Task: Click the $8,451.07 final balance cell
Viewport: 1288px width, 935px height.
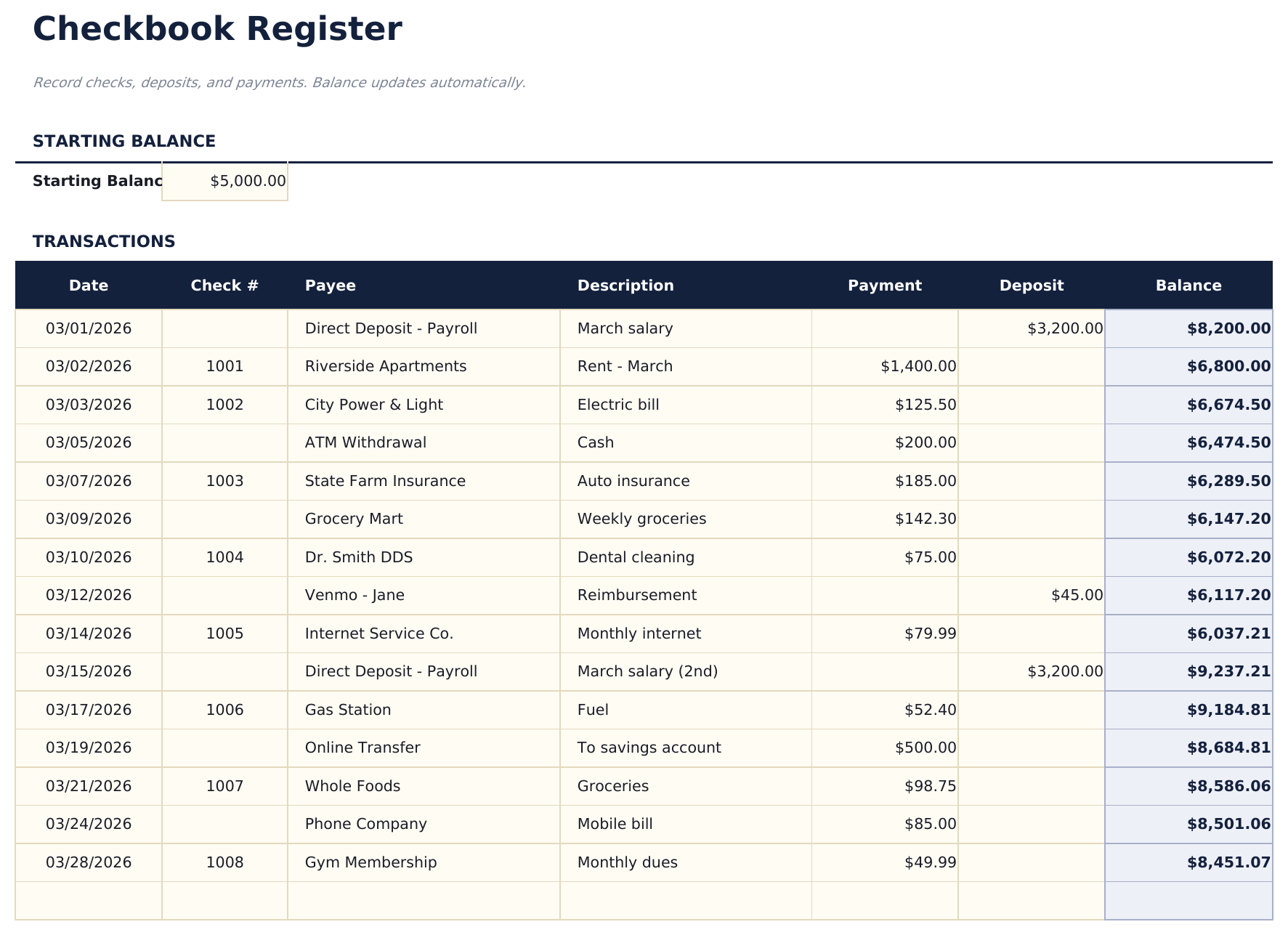Action: click(1187, 862)
